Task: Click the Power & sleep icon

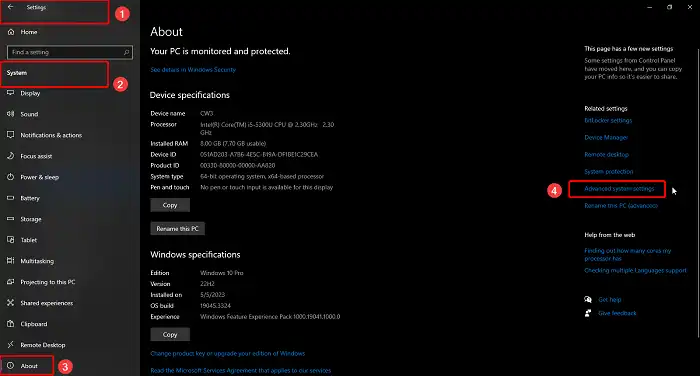Action: [11, 177]
